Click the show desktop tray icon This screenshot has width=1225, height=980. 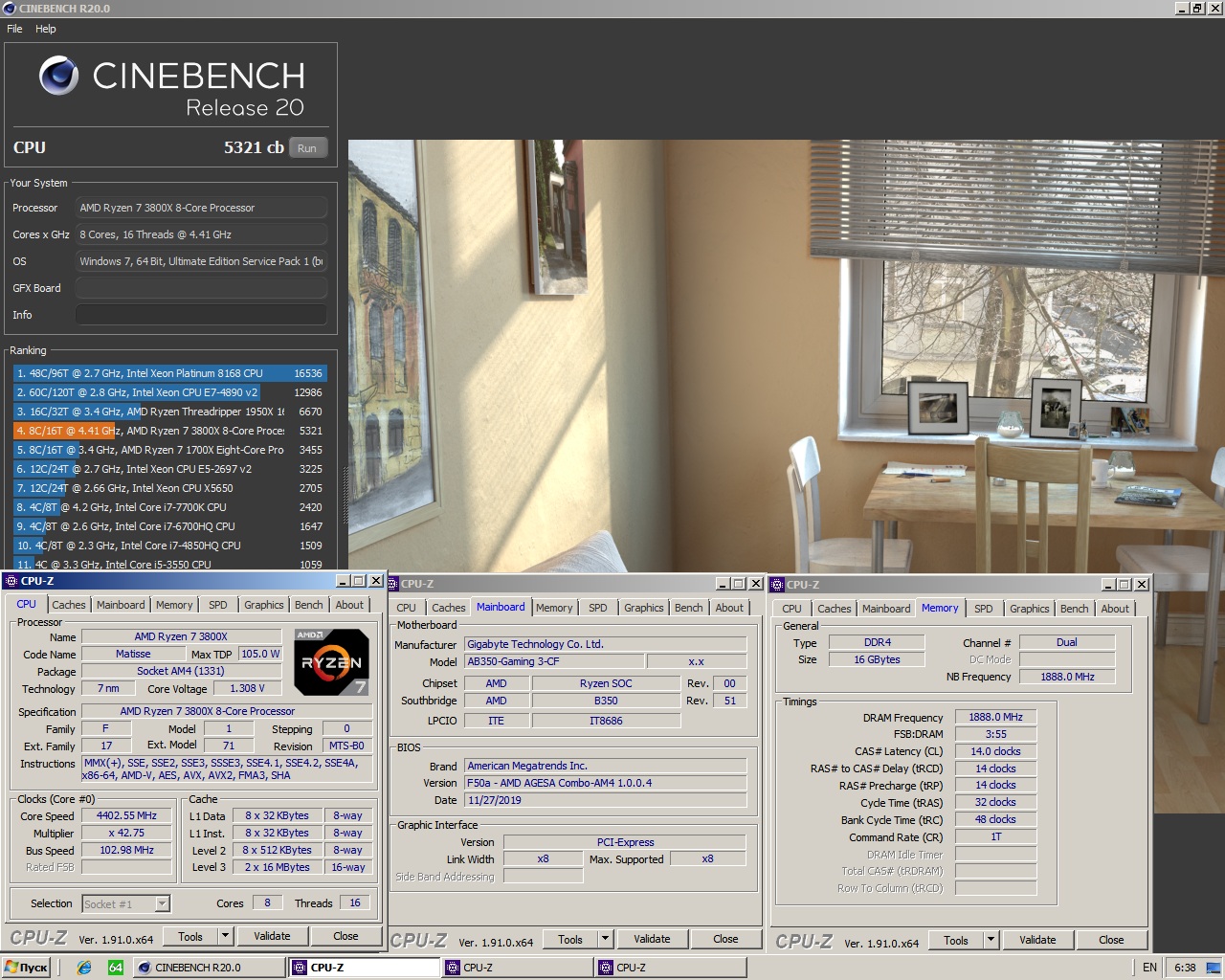pyautogui.click(x=1214, y=968)
